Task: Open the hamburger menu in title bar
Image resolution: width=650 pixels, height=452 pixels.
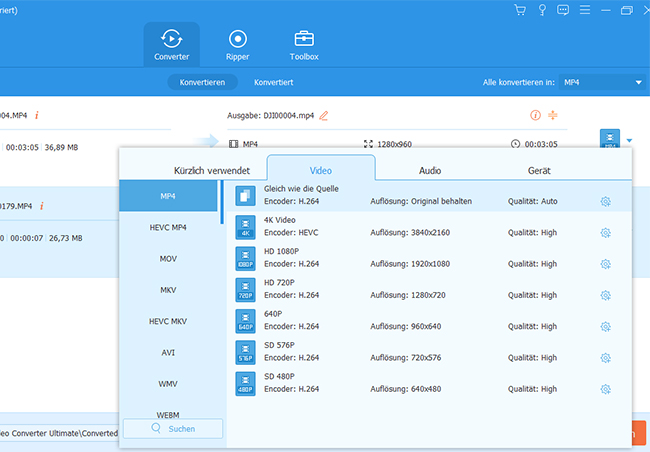Action: click(582, 10)
